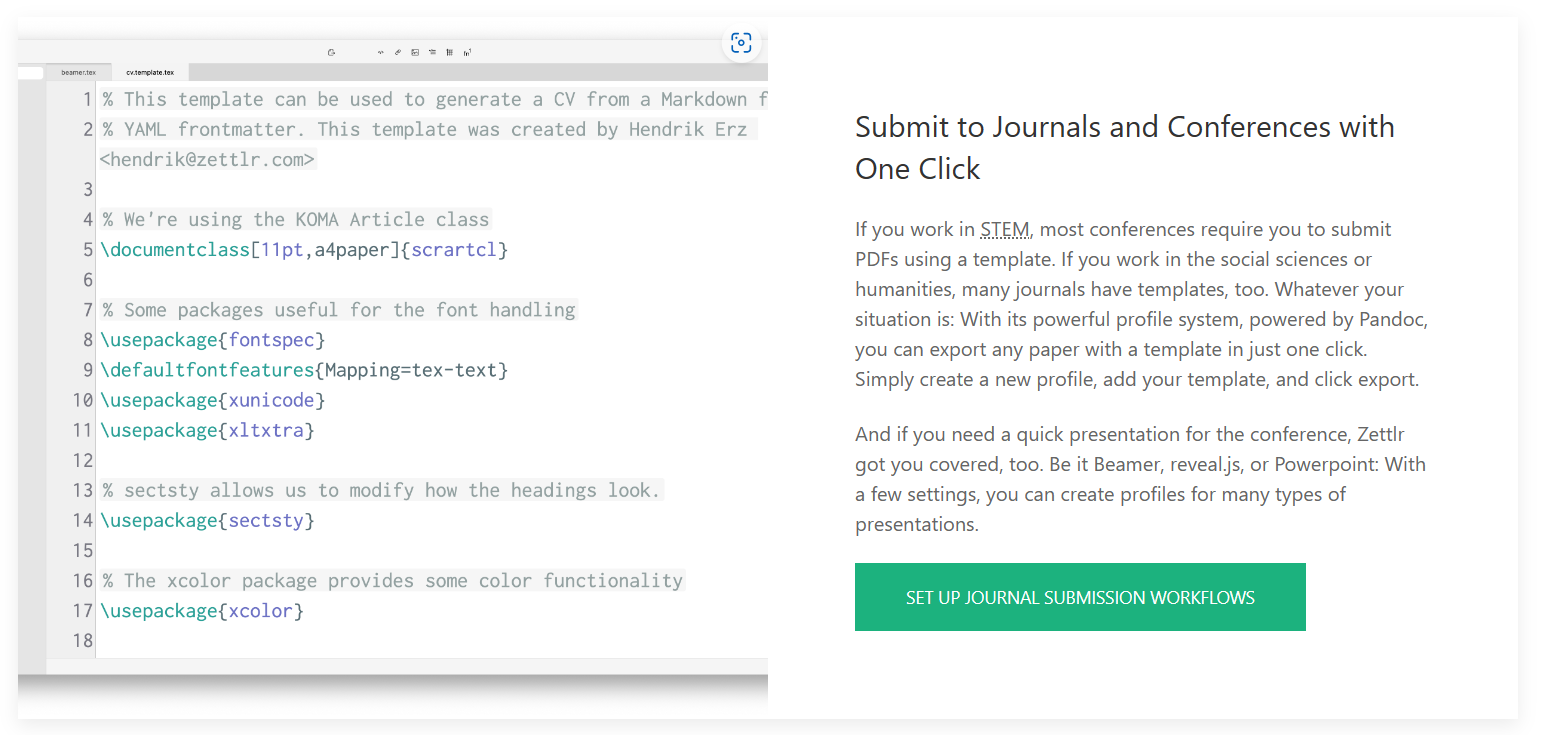1543x735 pixels.
Task: Click the empty line 18 in editor
Action: tap(400, 640)
